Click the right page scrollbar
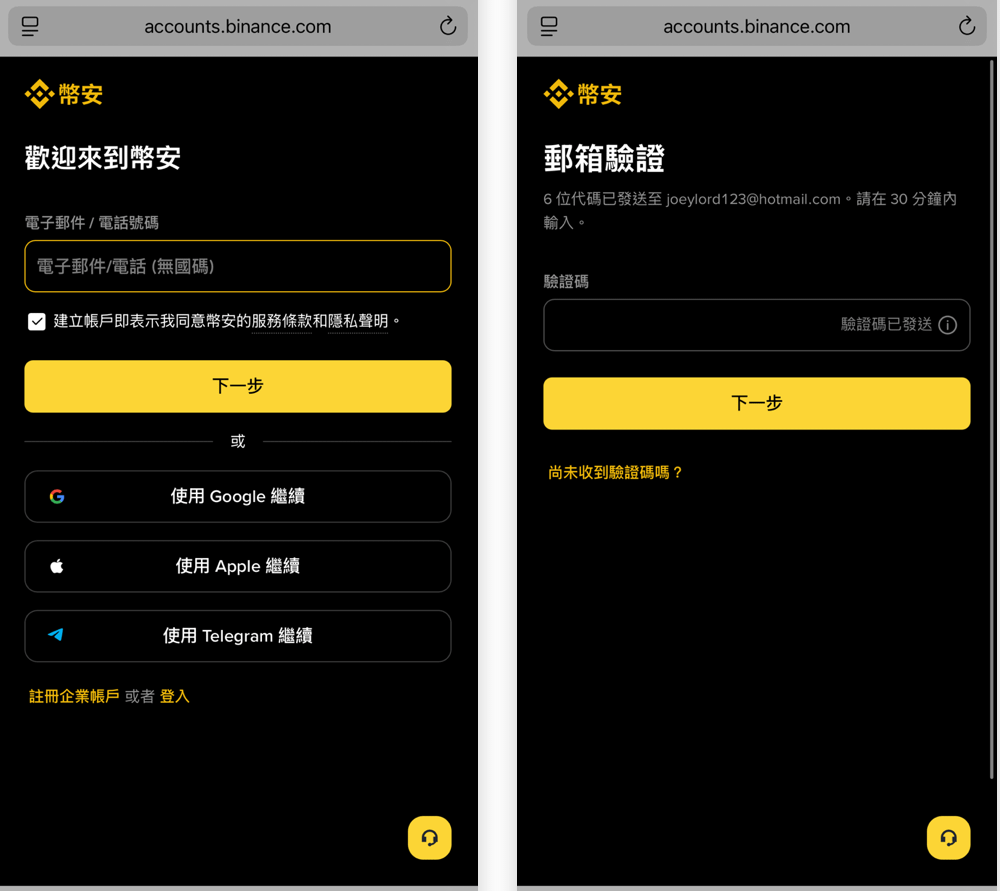 click(x=992, y=419)
